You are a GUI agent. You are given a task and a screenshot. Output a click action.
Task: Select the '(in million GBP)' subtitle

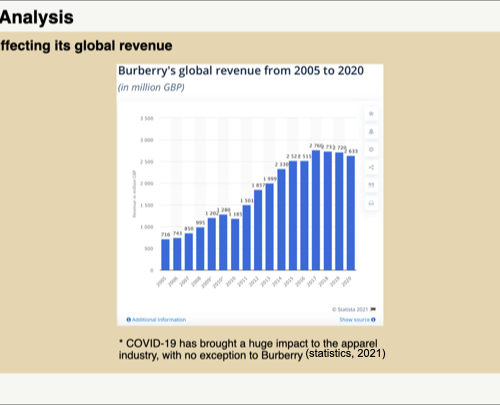(x=151, y=87)
